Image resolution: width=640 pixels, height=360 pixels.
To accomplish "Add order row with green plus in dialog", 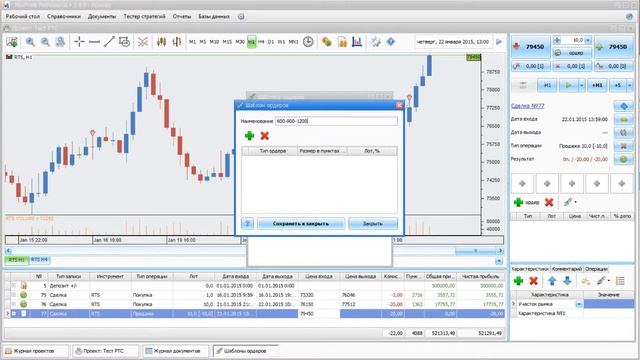I will click(x=249, y=136).
